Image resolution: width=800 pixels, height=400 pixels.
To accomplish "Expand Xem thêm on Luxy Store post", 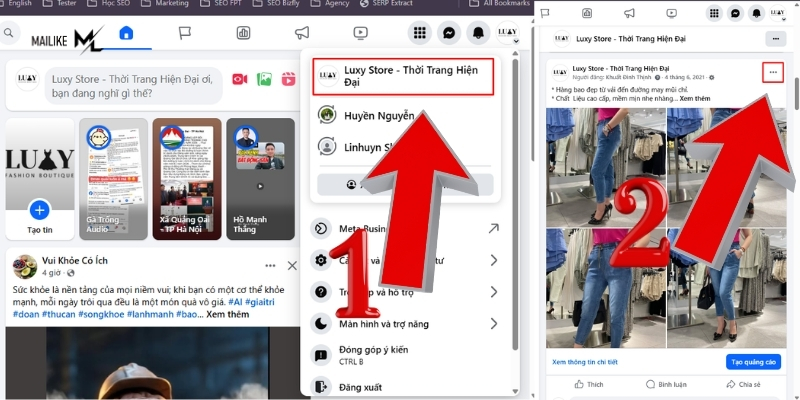I will point(695,98).
